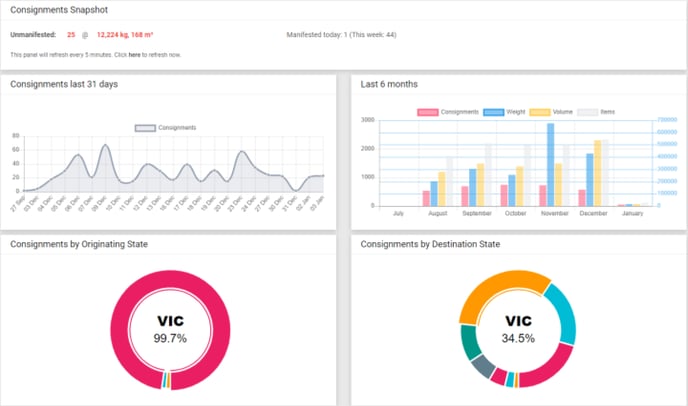Toggle pink Consignments legend in Last 6 months
Viewport: 688px width, 406px height.
[427, 112]
